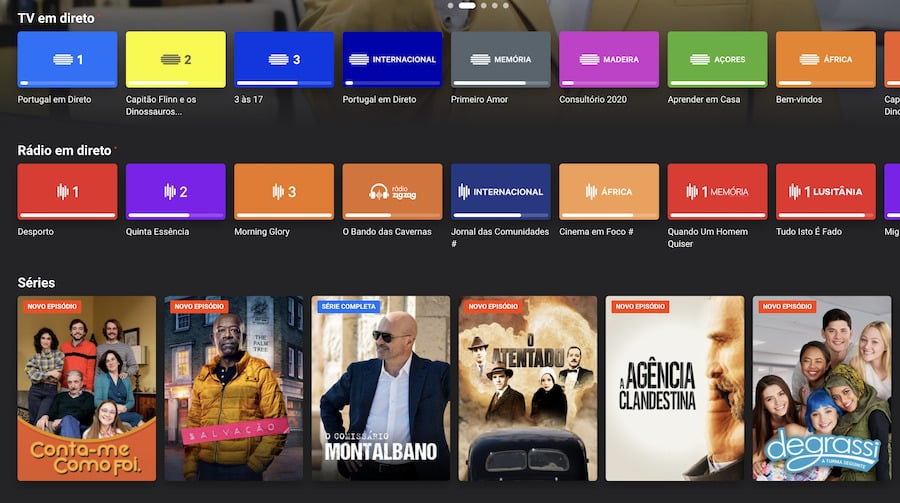
Task: Click 'Capitão Flinn e os Dinossauros...' under RTP 2
Action: tap(161, 105)
